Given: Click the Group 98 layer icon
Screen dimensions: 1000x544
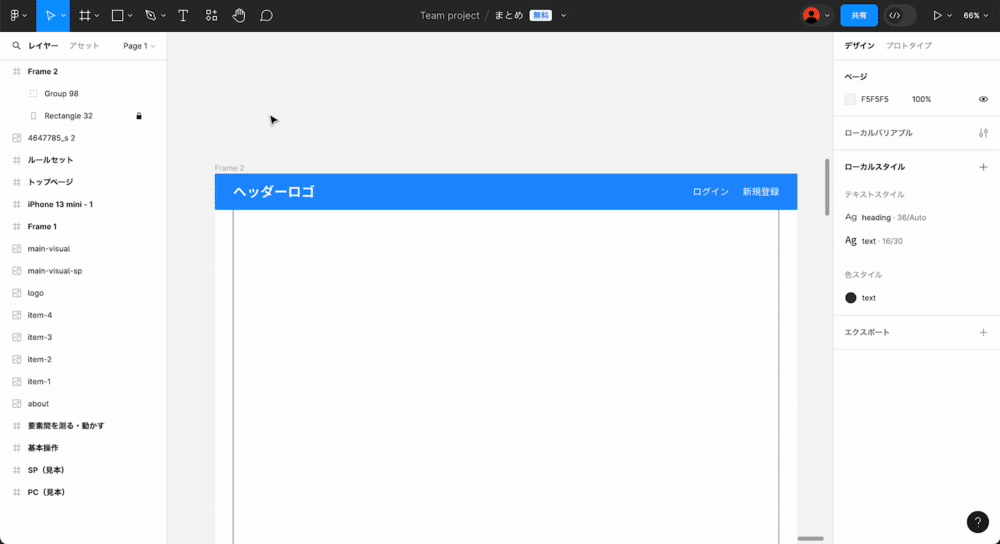Looking at the screenshot, I should pos(33,93).
